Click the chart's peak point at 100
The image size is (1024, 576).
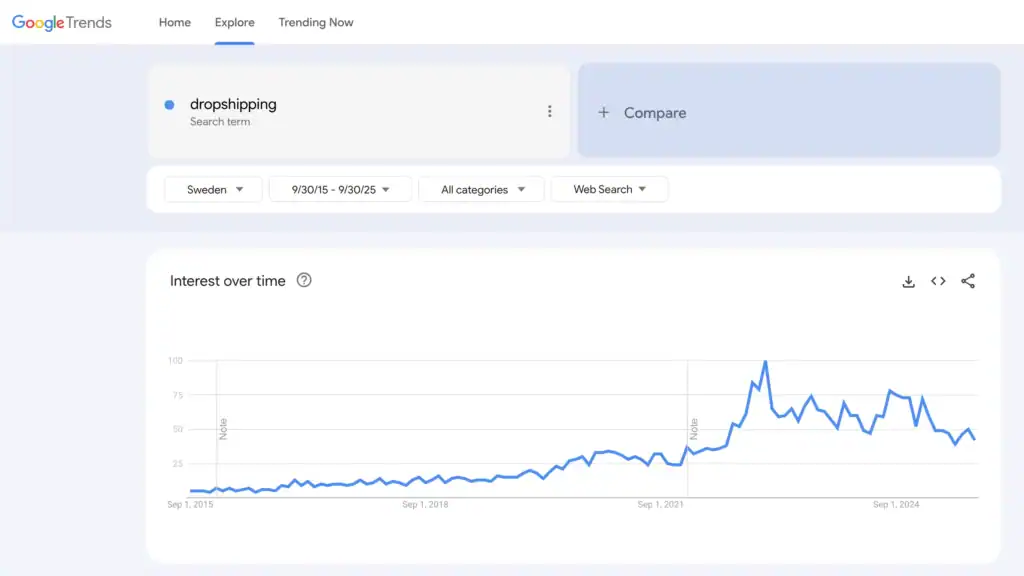click(765, 361)
